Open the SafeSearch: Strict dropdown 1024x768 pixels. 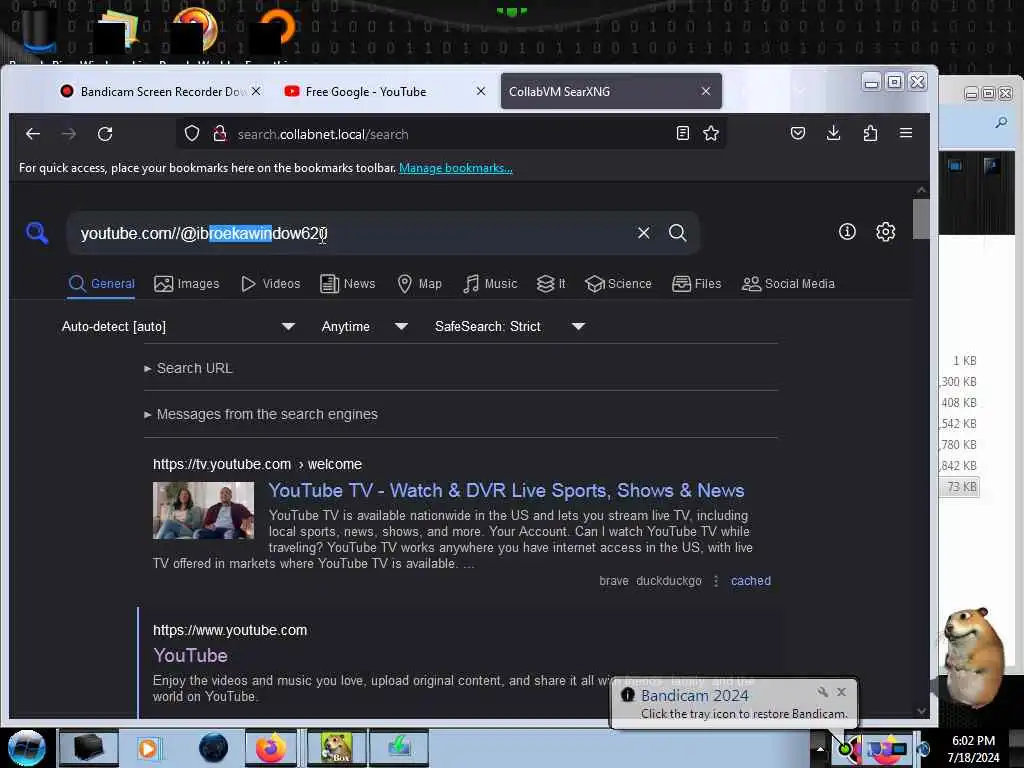pos(509,327)
